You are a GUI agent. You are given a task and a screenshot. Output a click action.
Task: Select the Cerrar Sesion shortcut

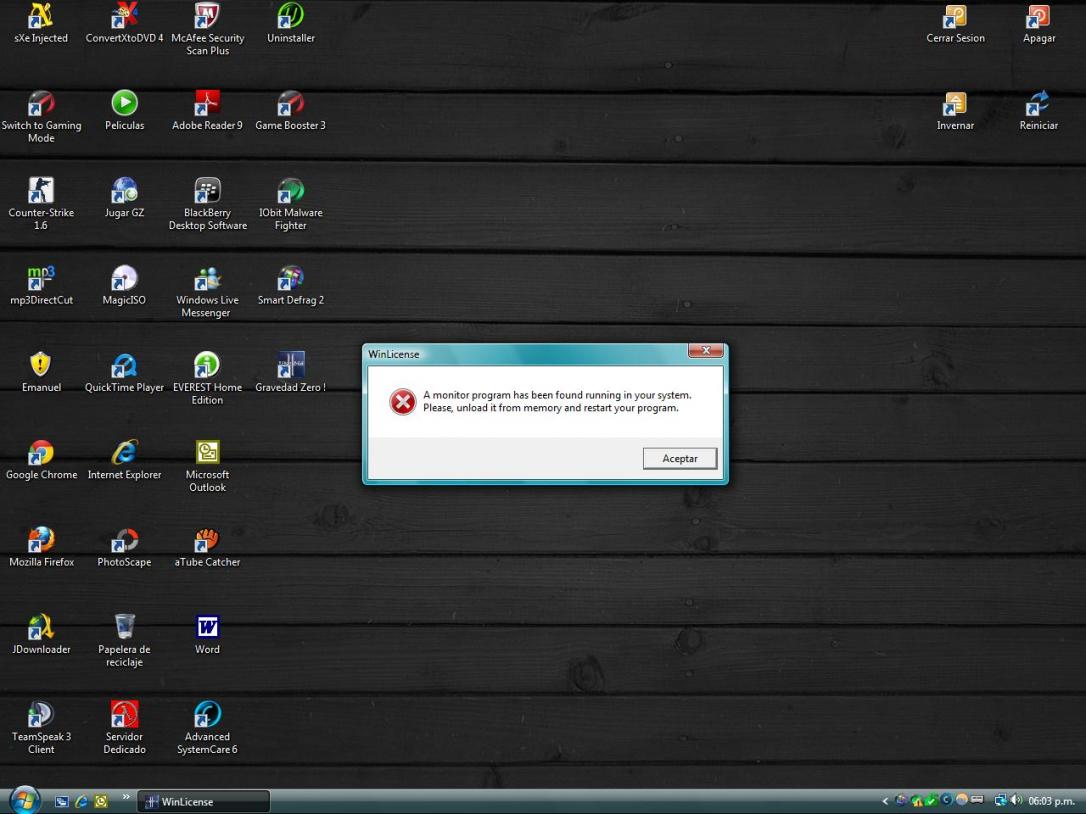pyautogui.click(x=956, y=23)
